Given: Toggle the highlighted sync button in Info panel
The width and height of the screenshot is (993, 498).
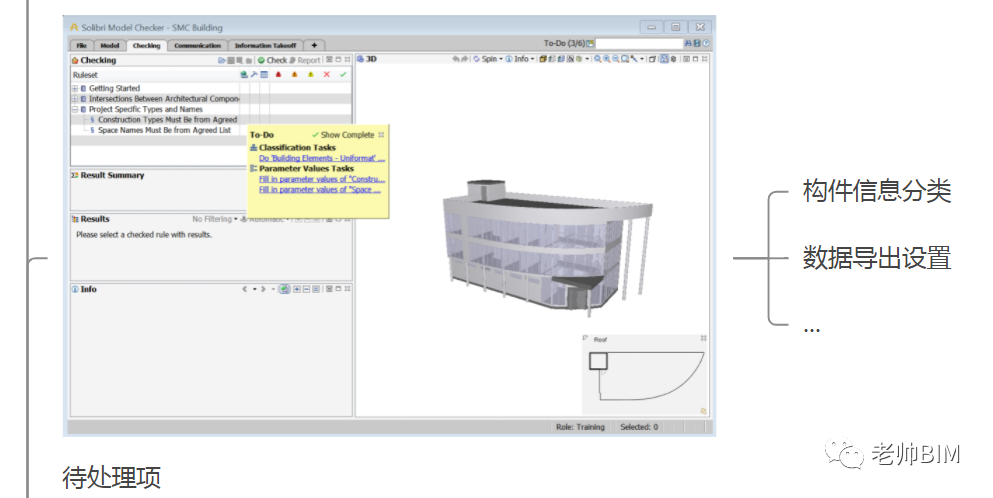Looking at the screenshot, I should [x=284, y=289].
